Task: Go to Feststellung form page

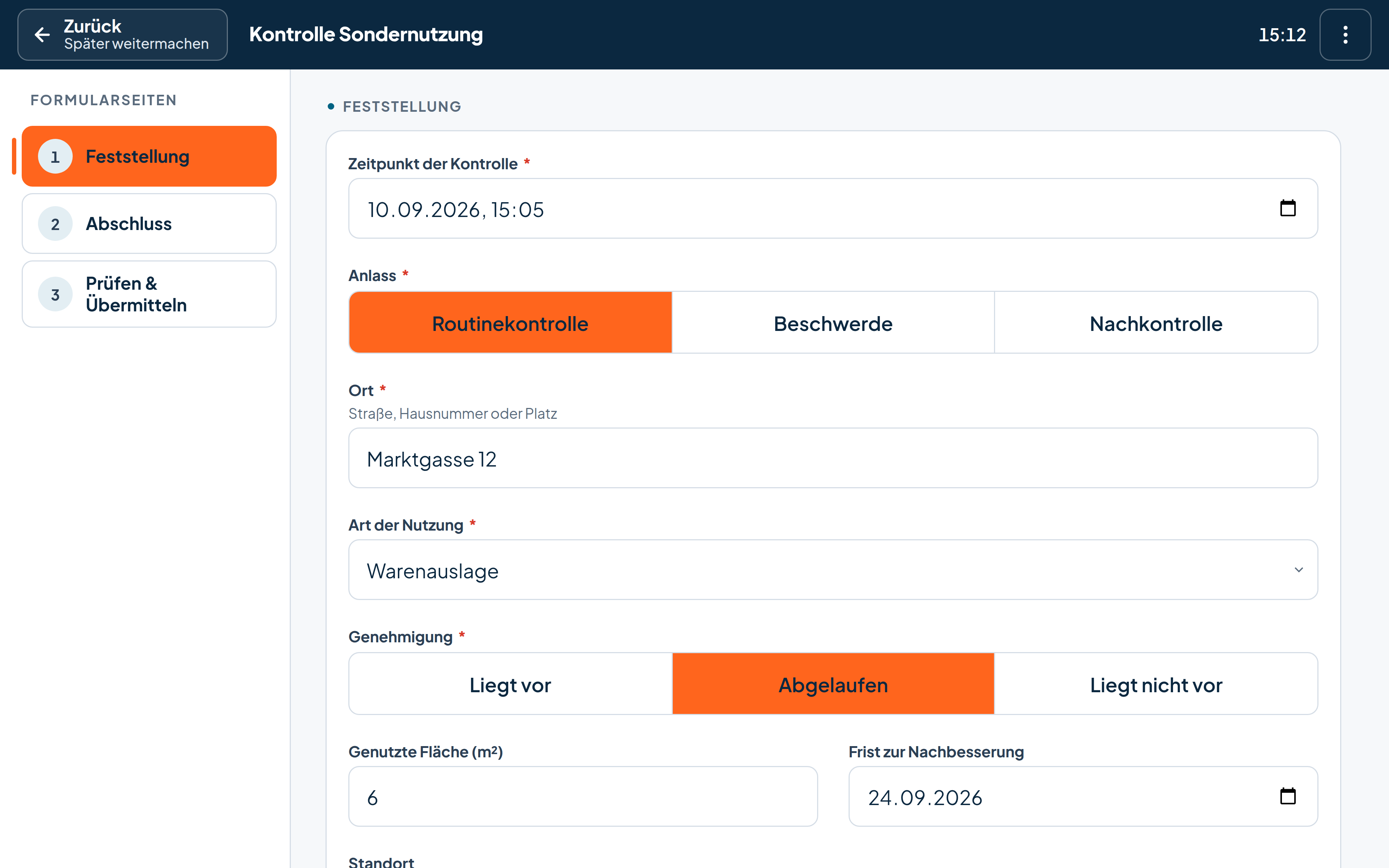Action: tap(149, 156)
